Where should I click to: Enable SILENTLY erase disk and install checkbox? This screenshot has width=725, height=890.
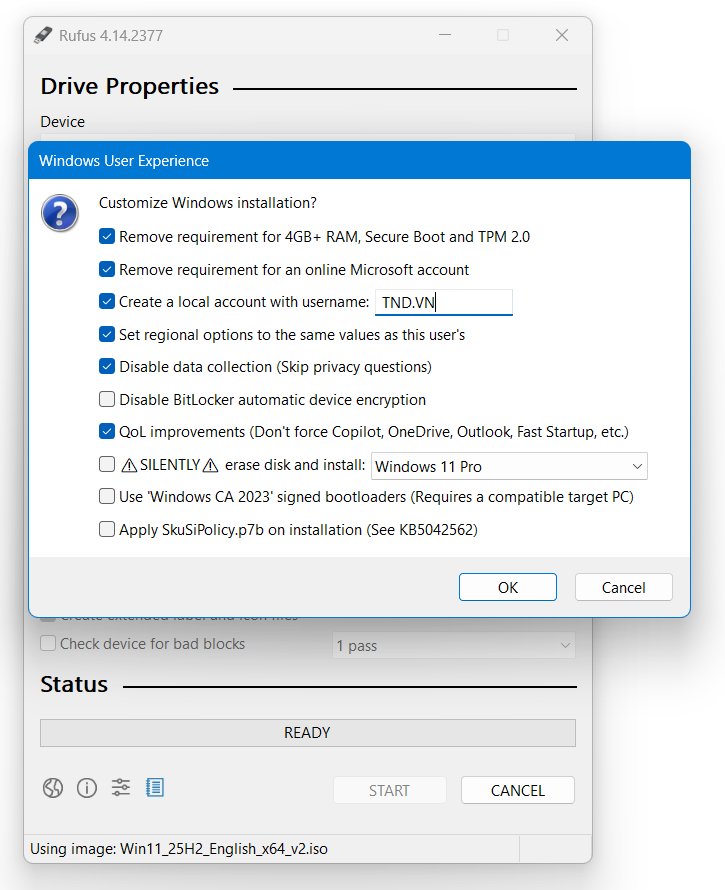point(107,464)
